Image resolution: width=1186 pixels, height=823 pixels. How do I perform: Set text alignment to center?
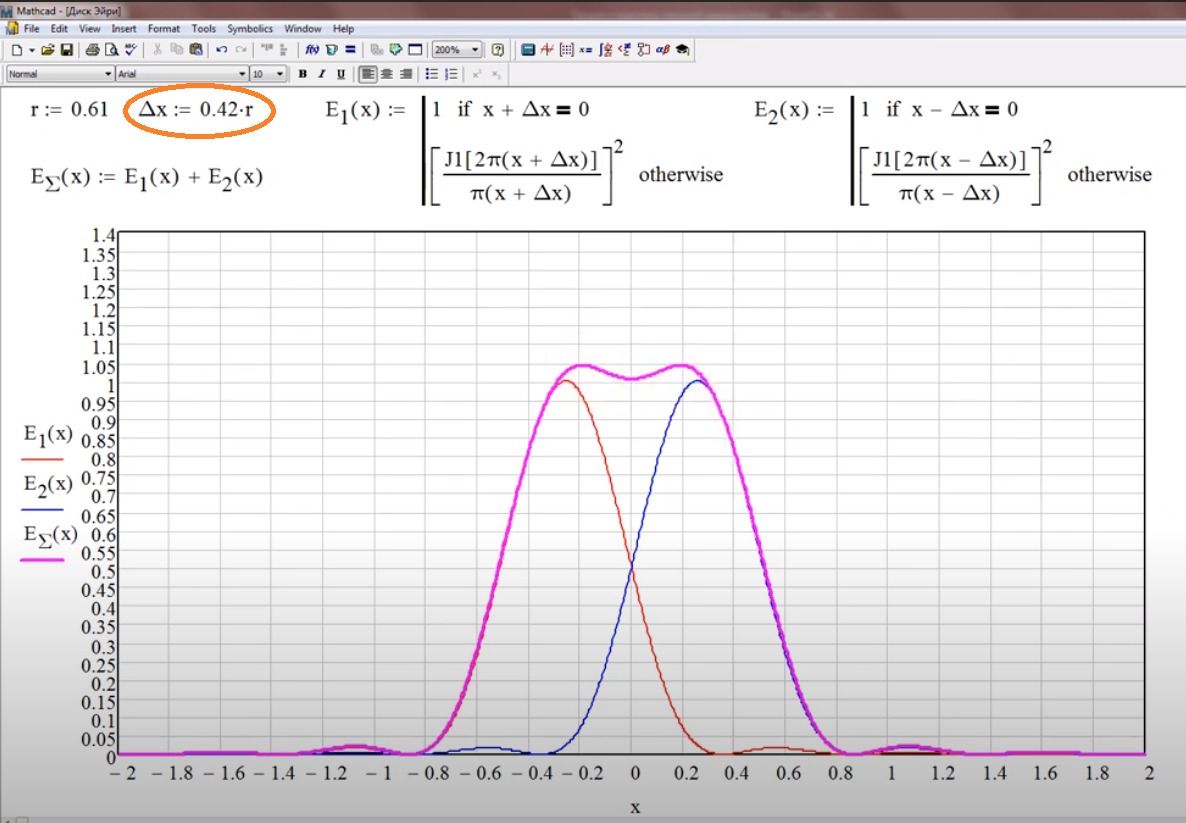(387, 74)
